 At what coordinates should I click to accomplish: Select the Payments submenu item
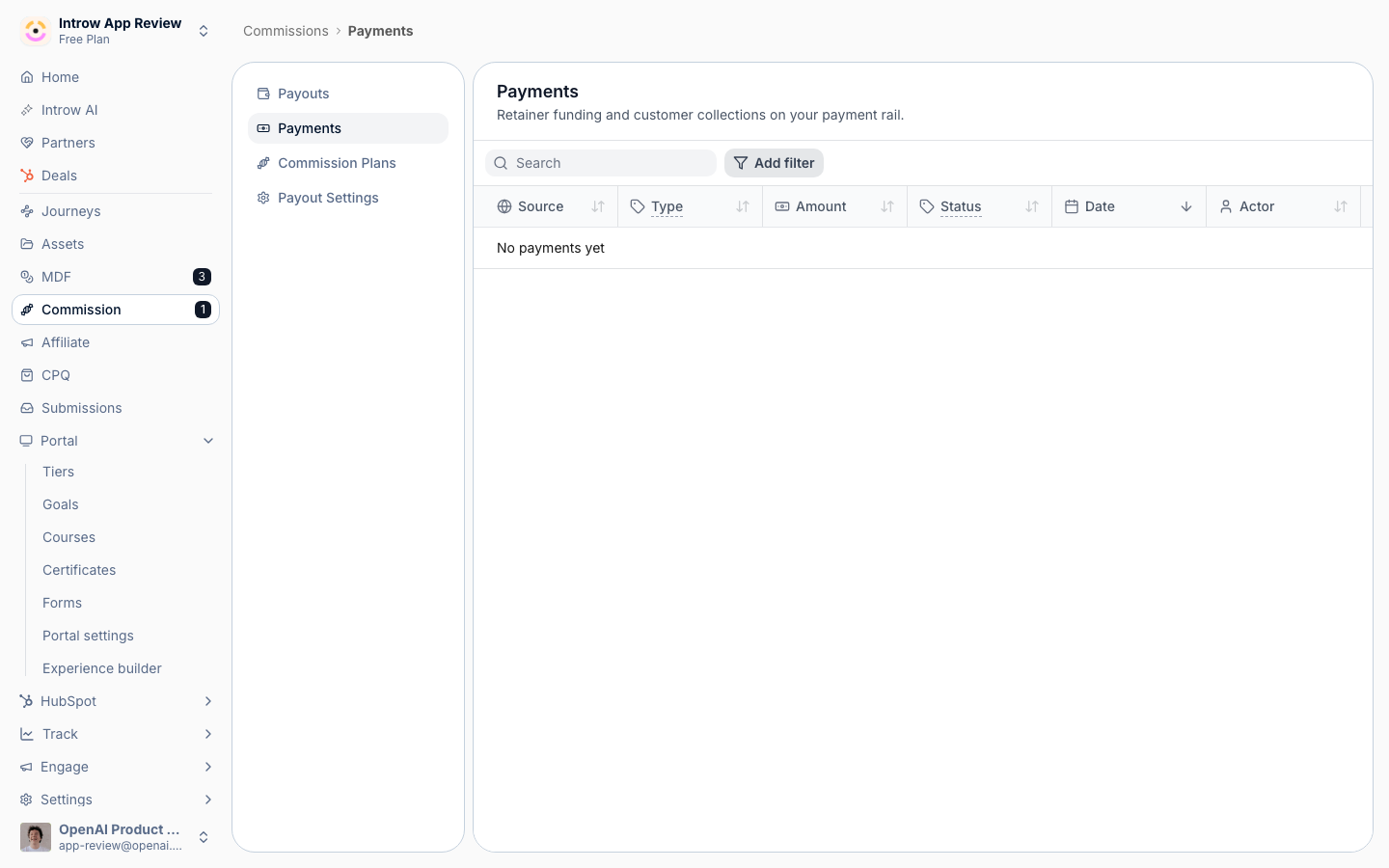click(348, 128)
